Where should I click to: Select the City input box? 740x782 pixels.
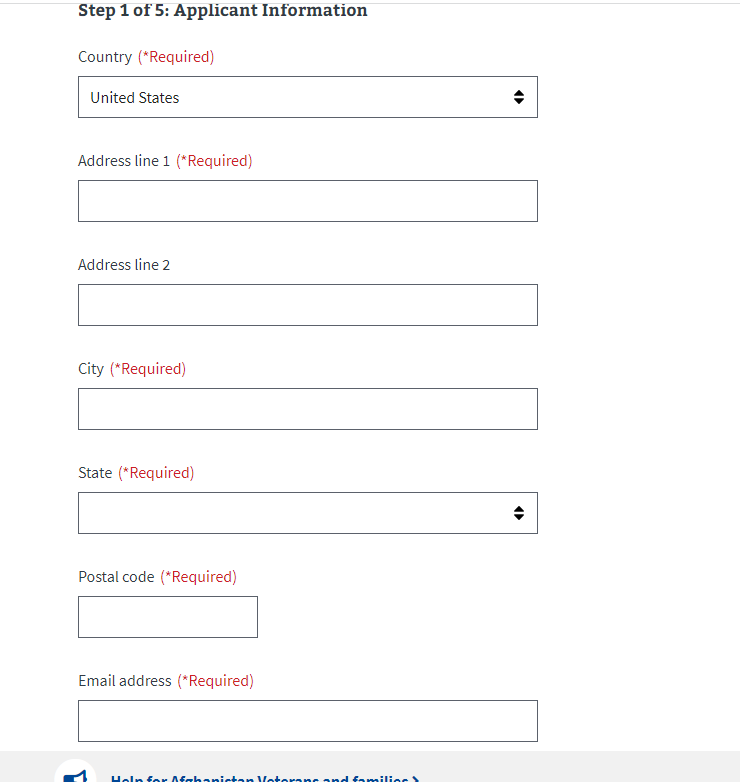307,409
